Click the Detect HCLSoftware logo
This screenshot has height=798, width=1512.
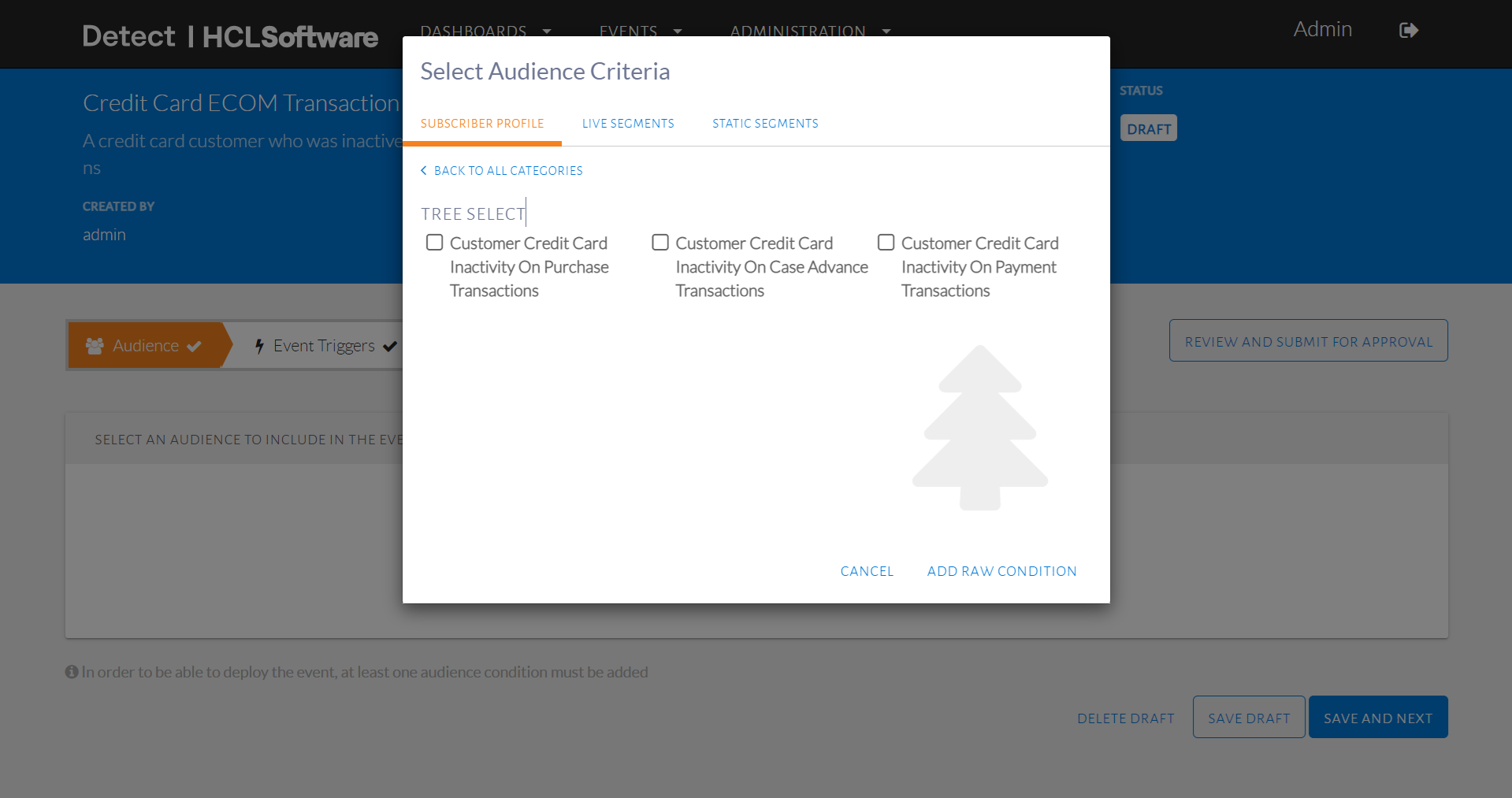click(x=230, y=36)
